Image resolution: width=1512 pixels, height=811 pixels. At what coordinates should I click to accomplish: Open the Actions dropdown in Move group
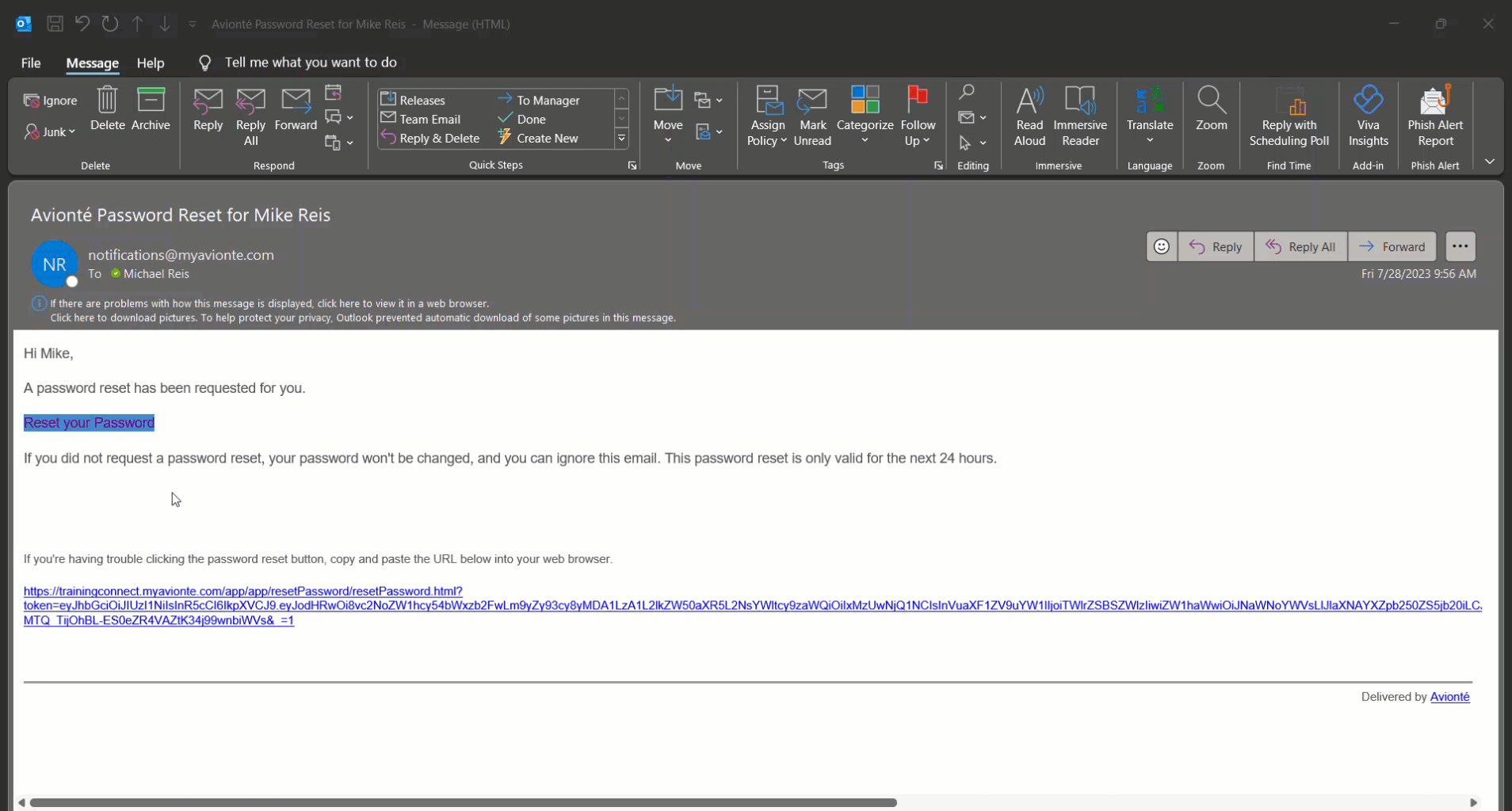click(x=708, y=132)
